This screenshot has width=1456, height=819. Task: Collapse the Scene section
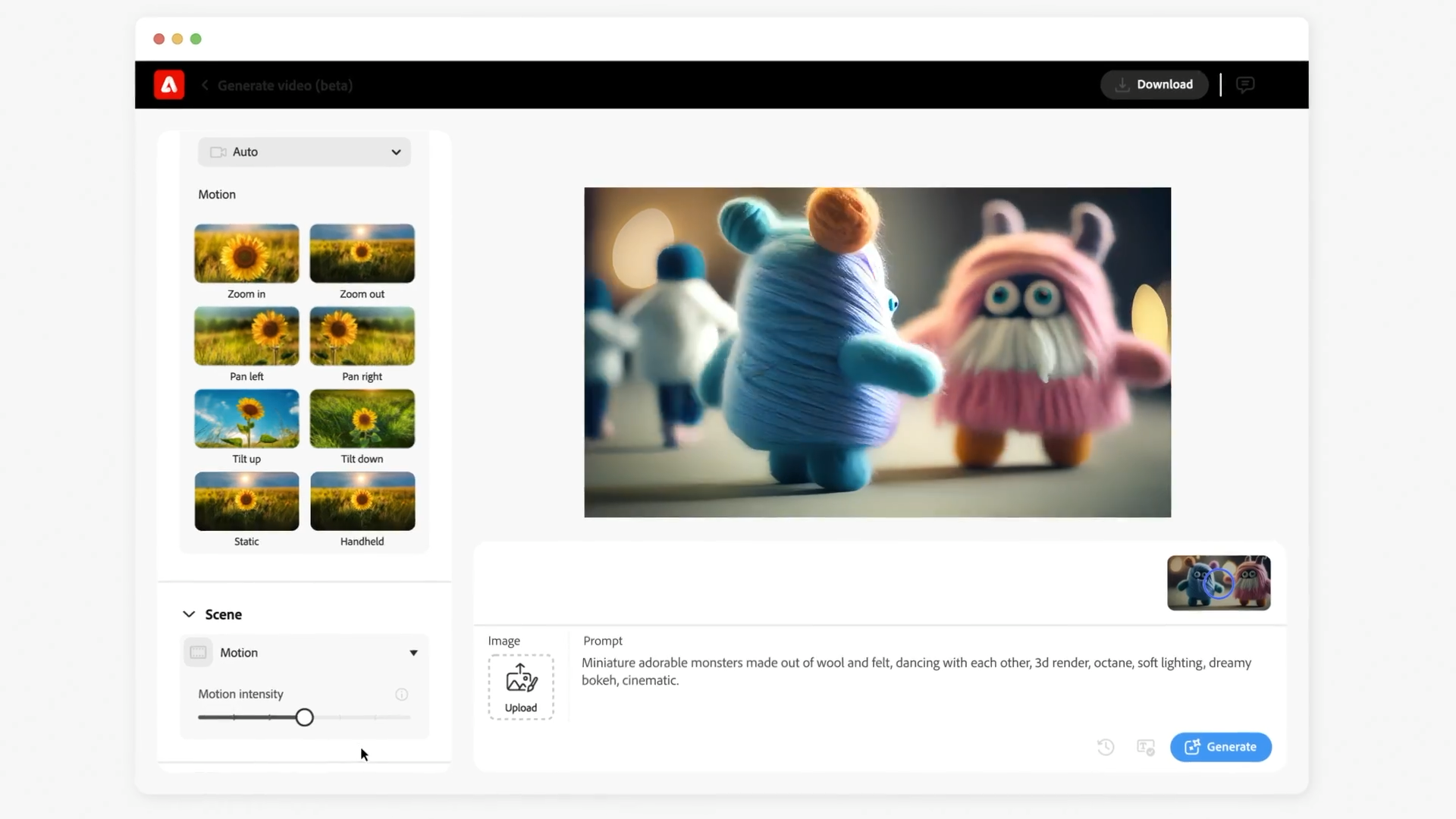(x=189, y=614)
